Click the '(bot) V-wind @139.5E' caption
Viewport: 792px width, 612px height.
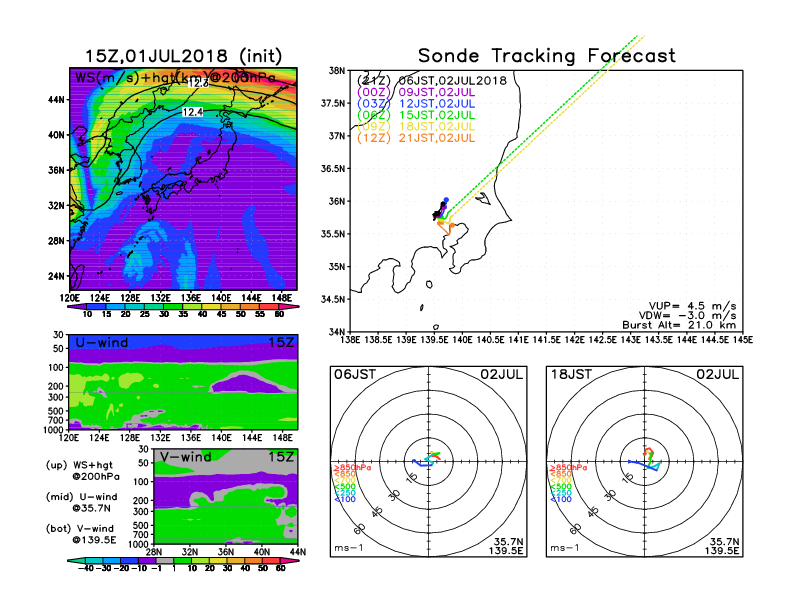(81, 534)
